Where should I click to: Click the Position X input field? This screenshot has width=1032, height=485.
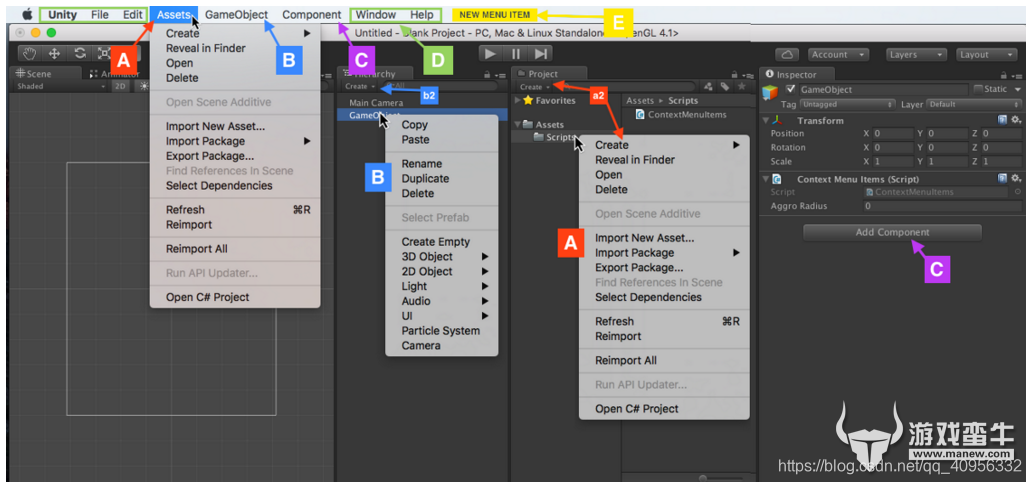pos(893,134)
